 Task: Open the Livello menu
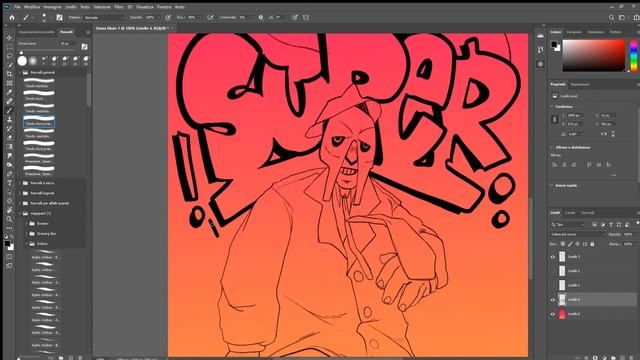(x=71, y=7)
